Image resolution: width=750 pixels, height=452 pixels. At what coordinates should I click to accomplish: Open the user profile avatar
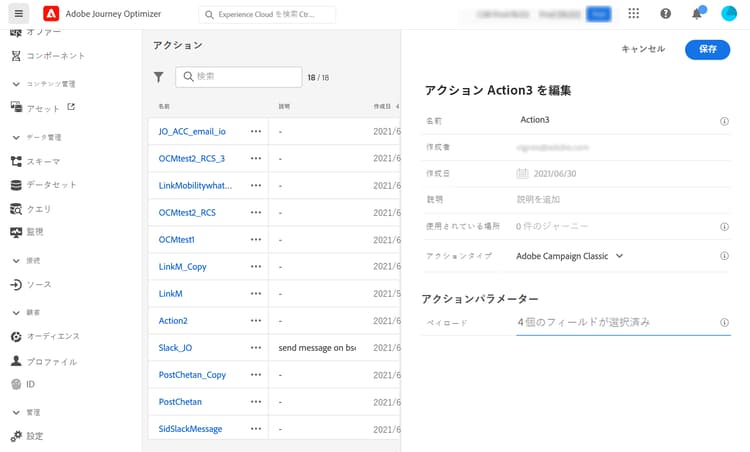728,13
